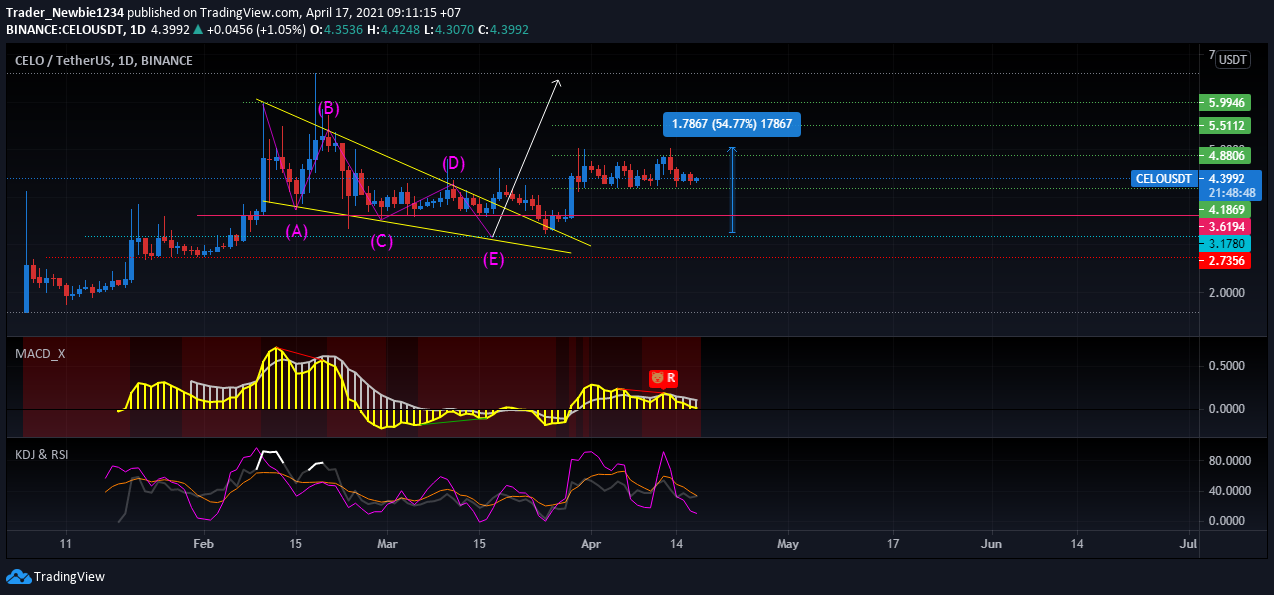
Task: Click the green 4.1869 price level tag
Action: (1226, 210)
